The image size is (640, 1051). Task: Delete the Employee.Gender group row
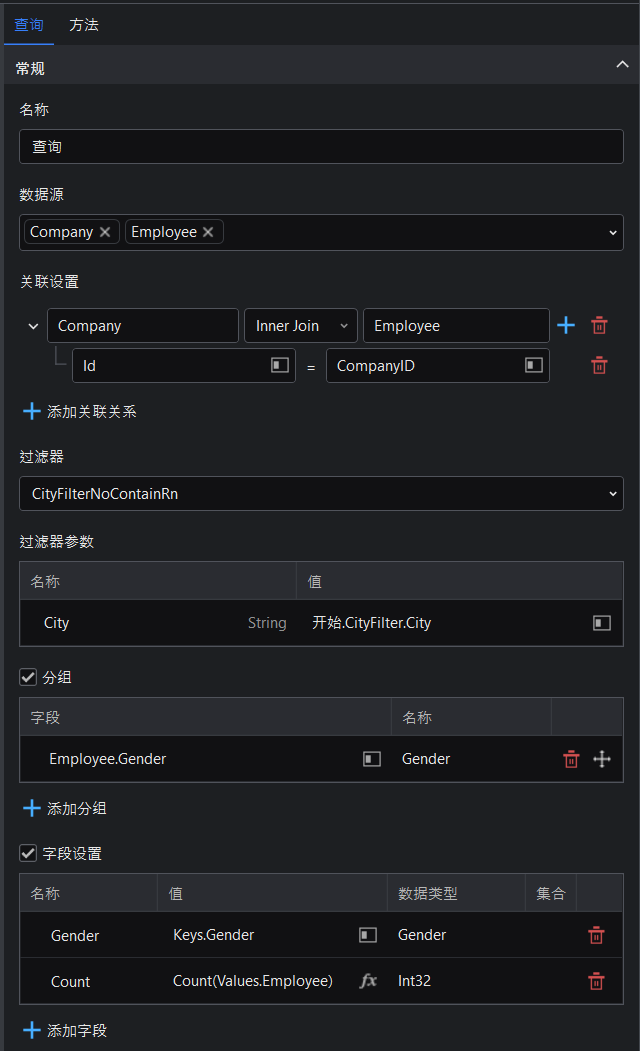(571, 759)
